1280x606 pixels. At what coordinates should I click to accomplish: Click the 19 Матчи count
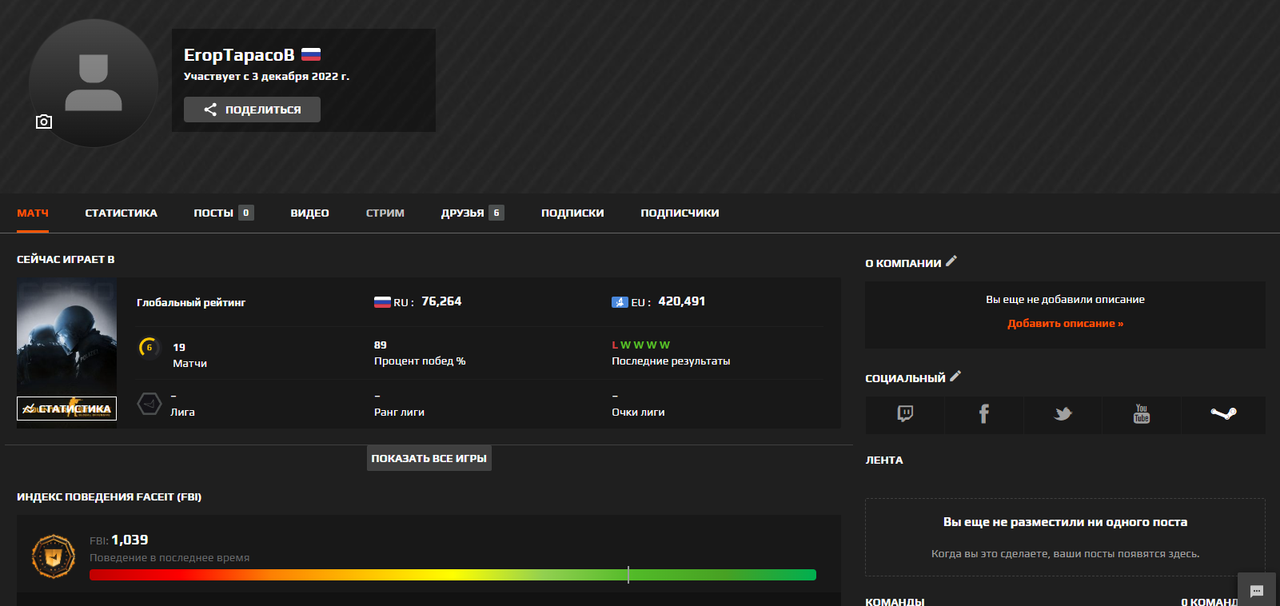pos(190,355)
